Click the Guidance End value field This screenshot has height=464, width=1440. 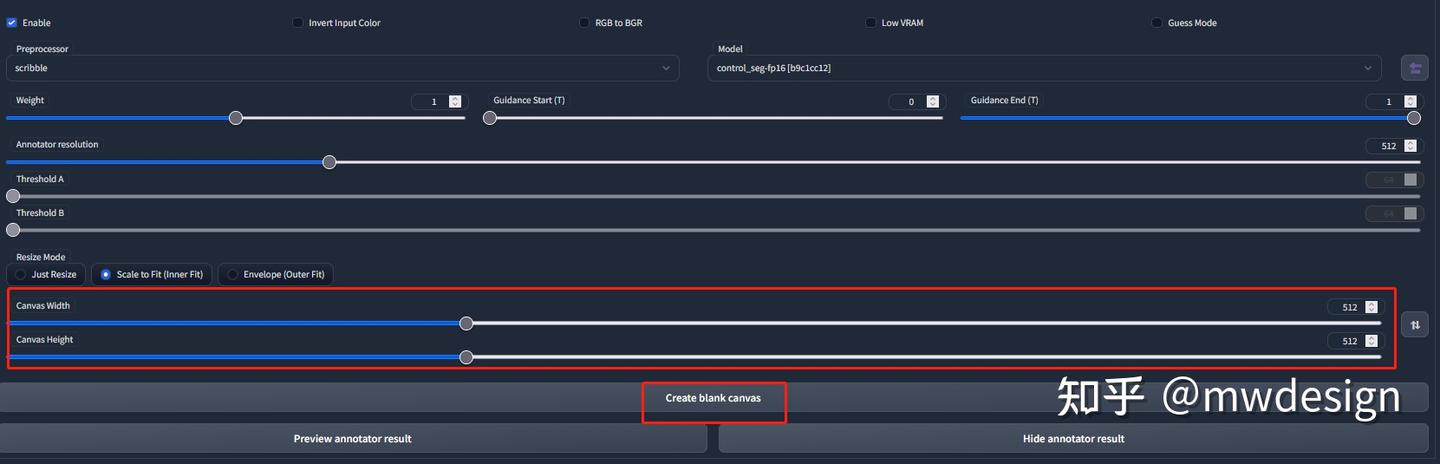click(1392, 102)
